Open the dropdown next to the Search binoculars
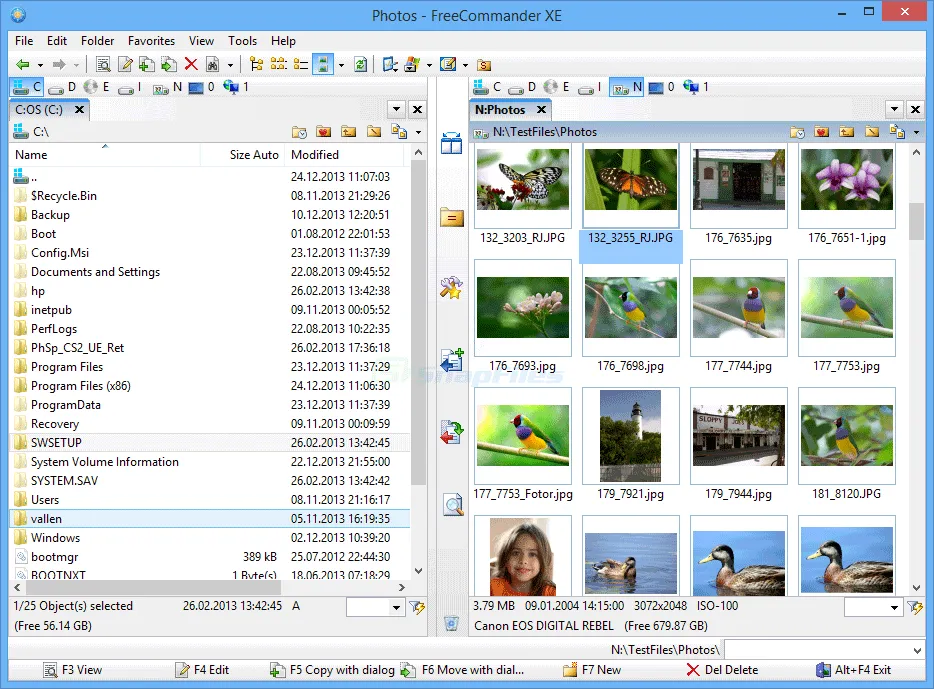The width and height of the screenshot is (934, 689). point(230,65)
